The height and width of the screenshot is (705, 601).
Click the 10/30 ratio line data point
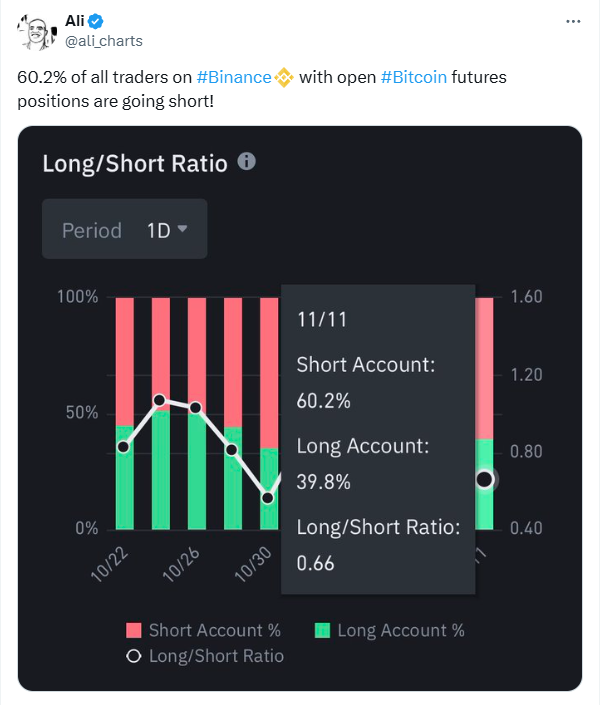pos(268,497)
